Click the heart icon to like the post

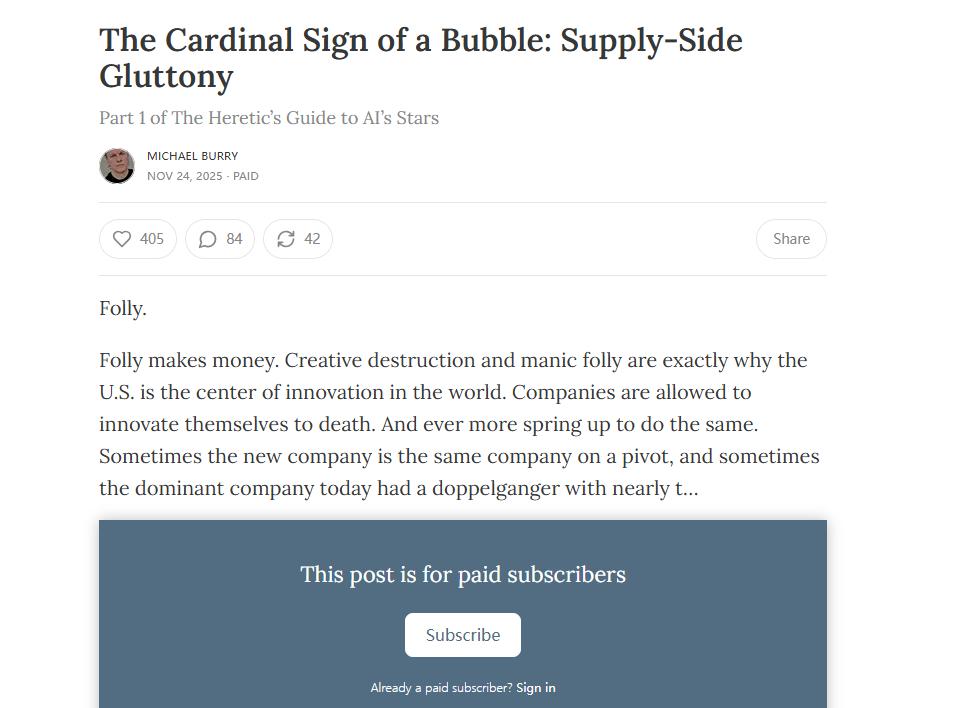pos(122,239)
